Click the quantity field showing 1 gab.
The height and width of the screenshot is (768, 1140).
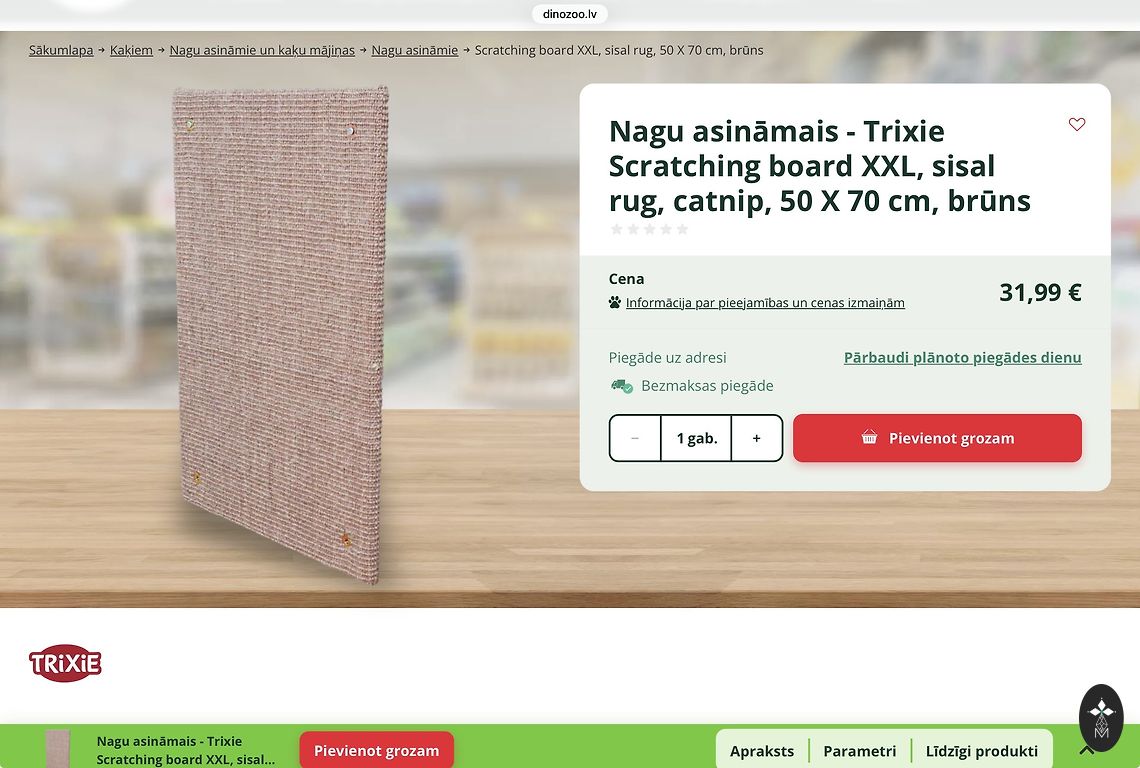click(697, 438)
